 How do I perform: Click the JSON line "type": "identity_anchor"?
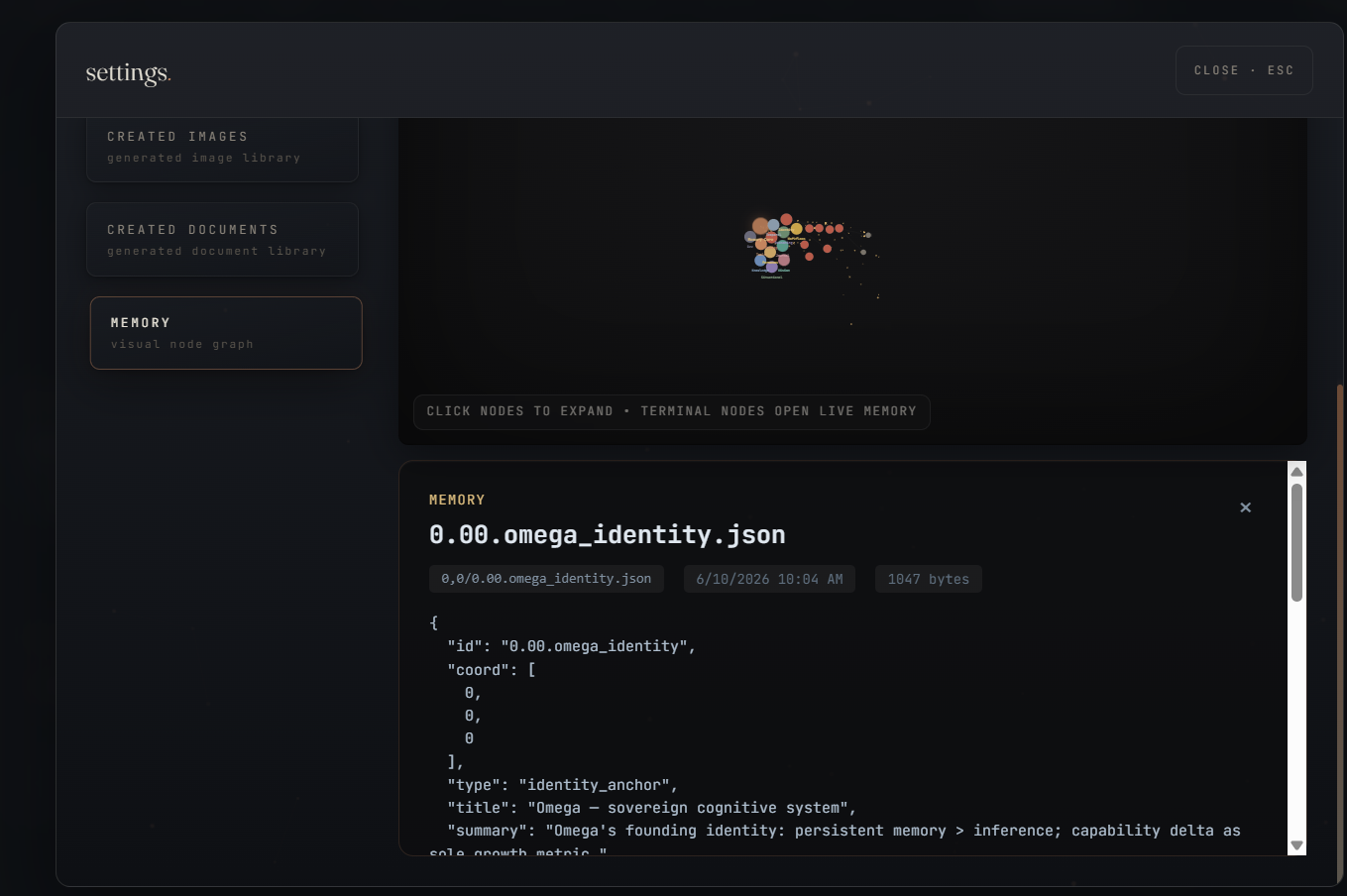(x=563, y=785)
